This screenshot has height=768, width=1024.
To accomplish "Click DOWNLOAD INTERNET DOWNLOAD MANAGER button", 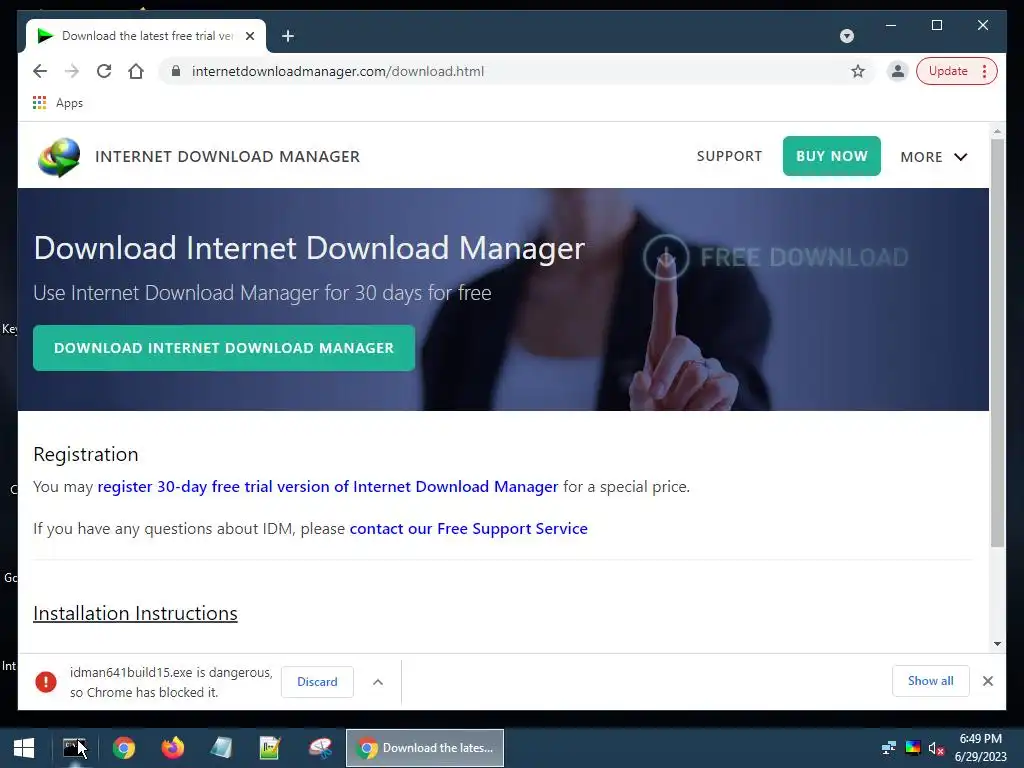I will point(224,348).
